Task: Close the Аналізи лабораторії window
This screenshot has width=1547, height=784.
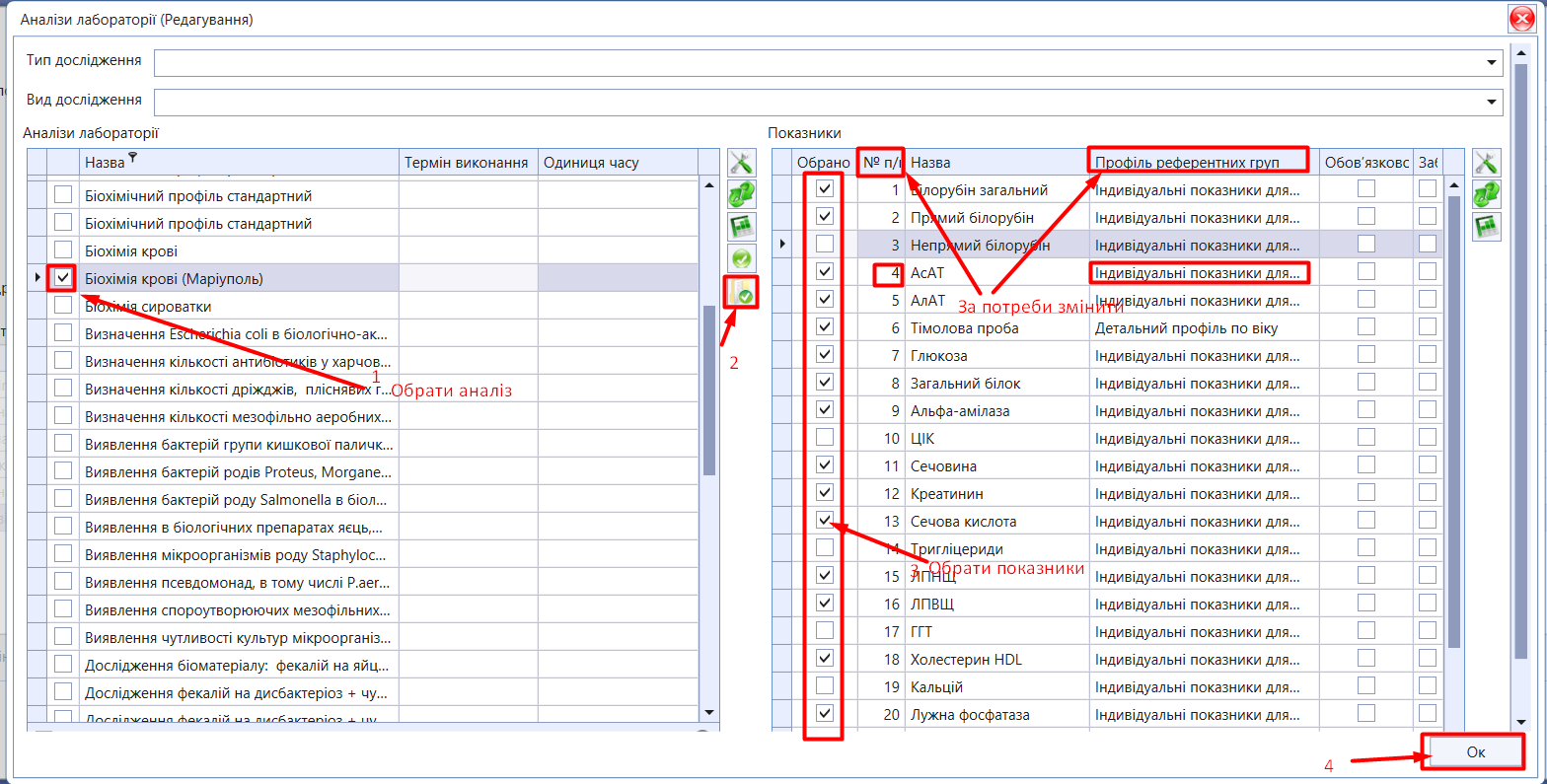Action: (x=1520, y=19)
